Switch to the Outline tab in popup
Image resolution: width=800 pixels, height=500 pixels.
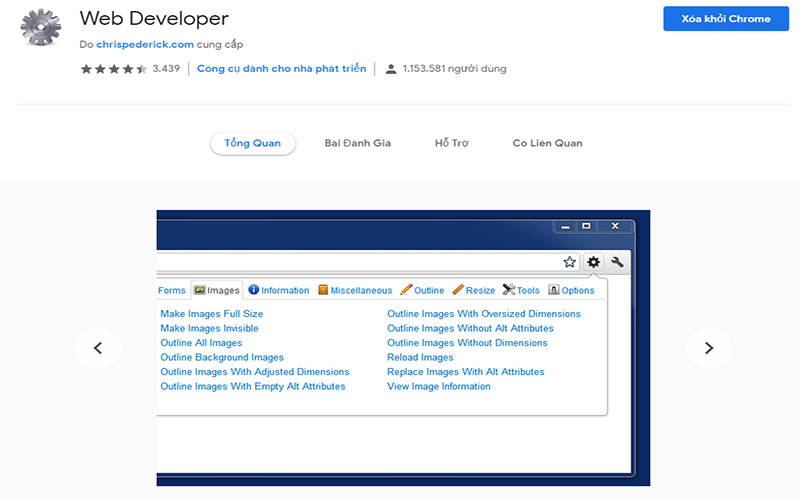coord(422,290)
